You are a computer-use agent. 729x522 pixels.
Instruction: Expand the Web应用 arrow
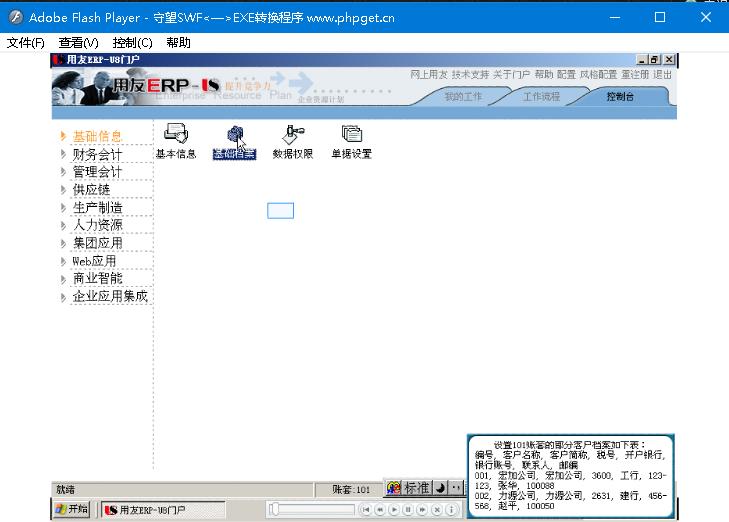(63, 261)
